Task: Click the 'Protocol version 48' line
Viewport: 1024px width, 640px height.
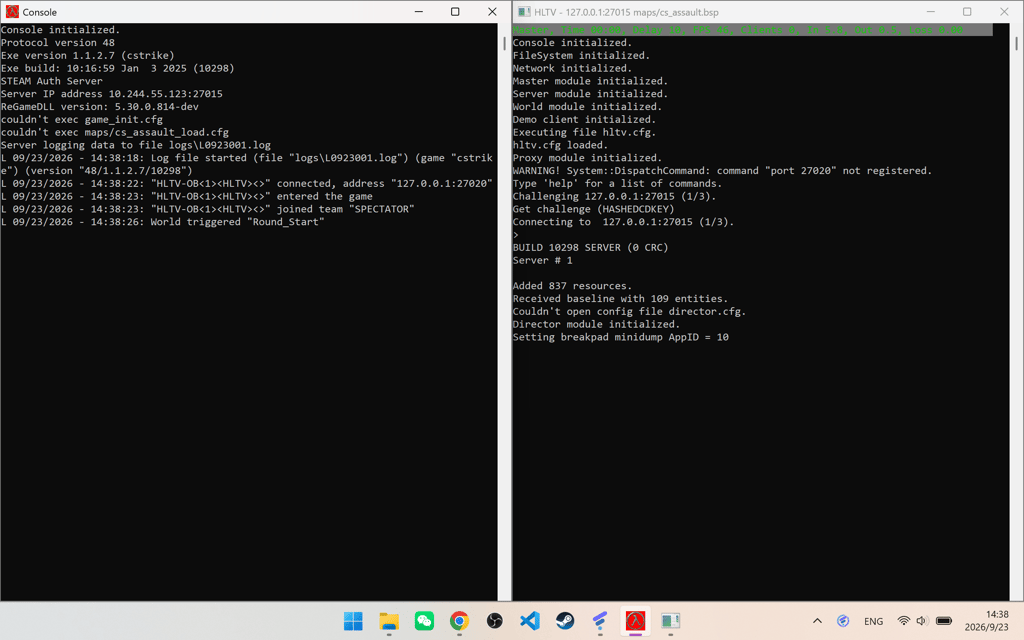Action: coord(57,42)
